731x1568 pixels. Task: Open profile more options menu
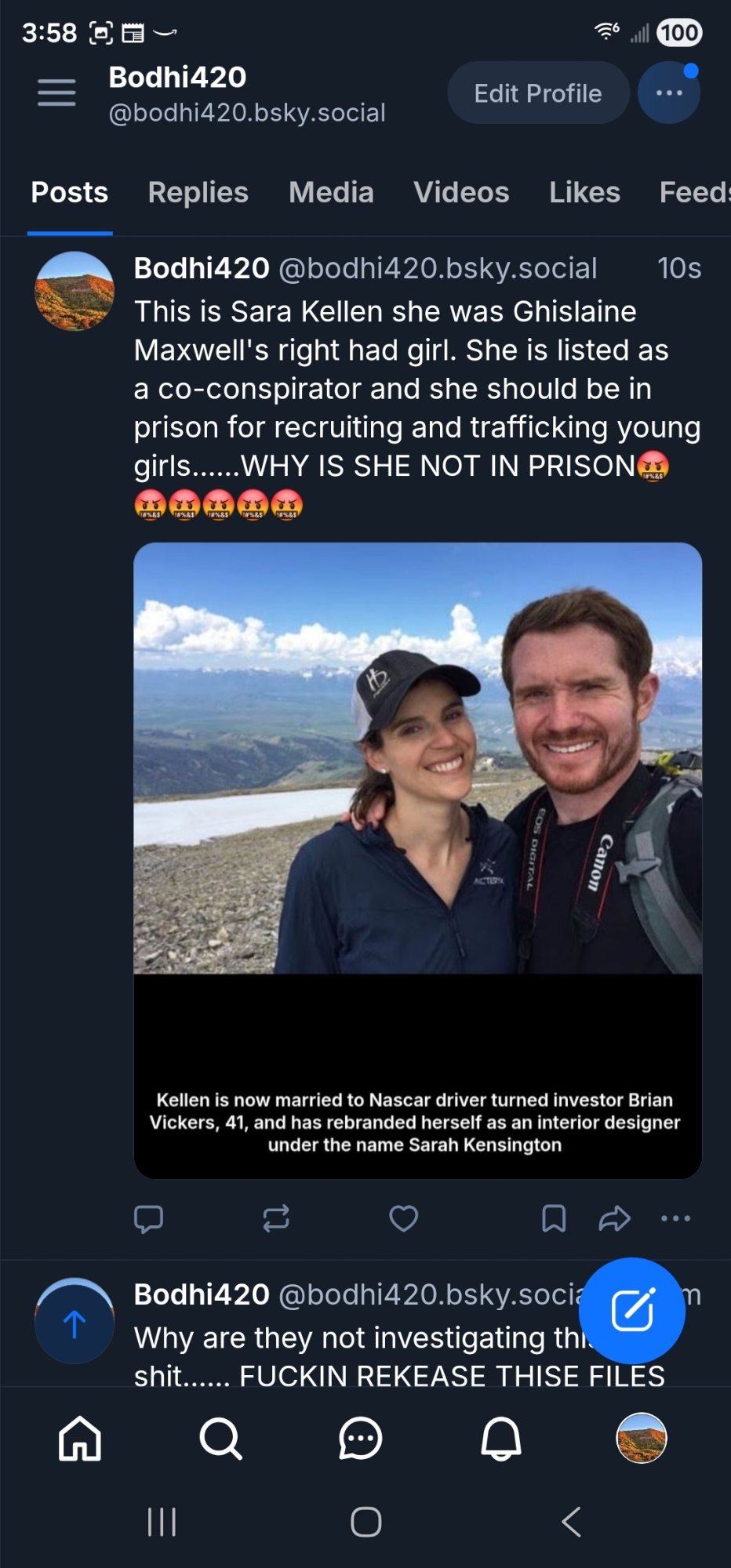[668, 93]
